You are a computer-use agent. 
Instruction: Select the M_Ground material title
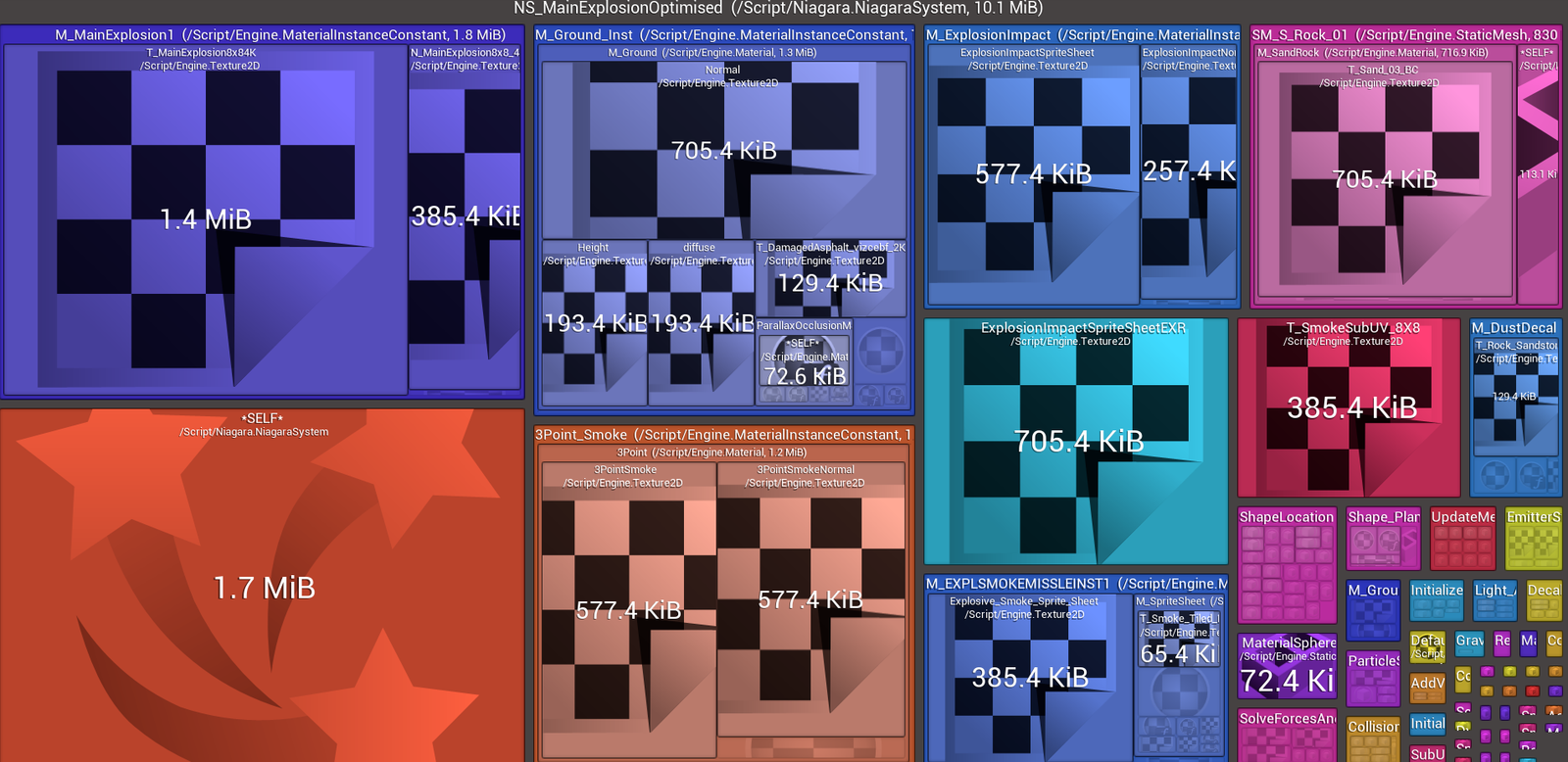712,53
